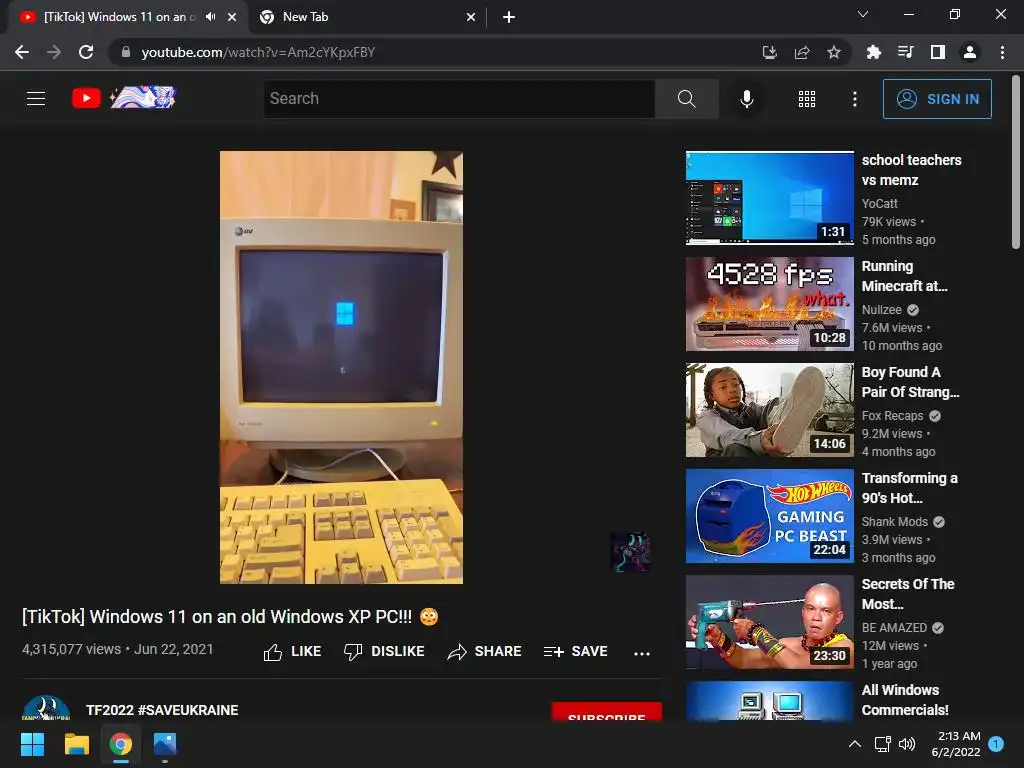Image resolution: width=1024 pixels, height=768 pixels.
Task: Like the video
Action: (292, 651)
